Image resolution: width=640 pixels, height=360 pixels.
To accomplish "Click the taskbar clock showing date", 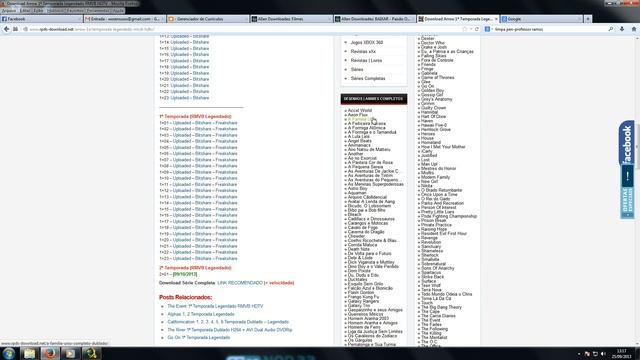I will 622,354.
